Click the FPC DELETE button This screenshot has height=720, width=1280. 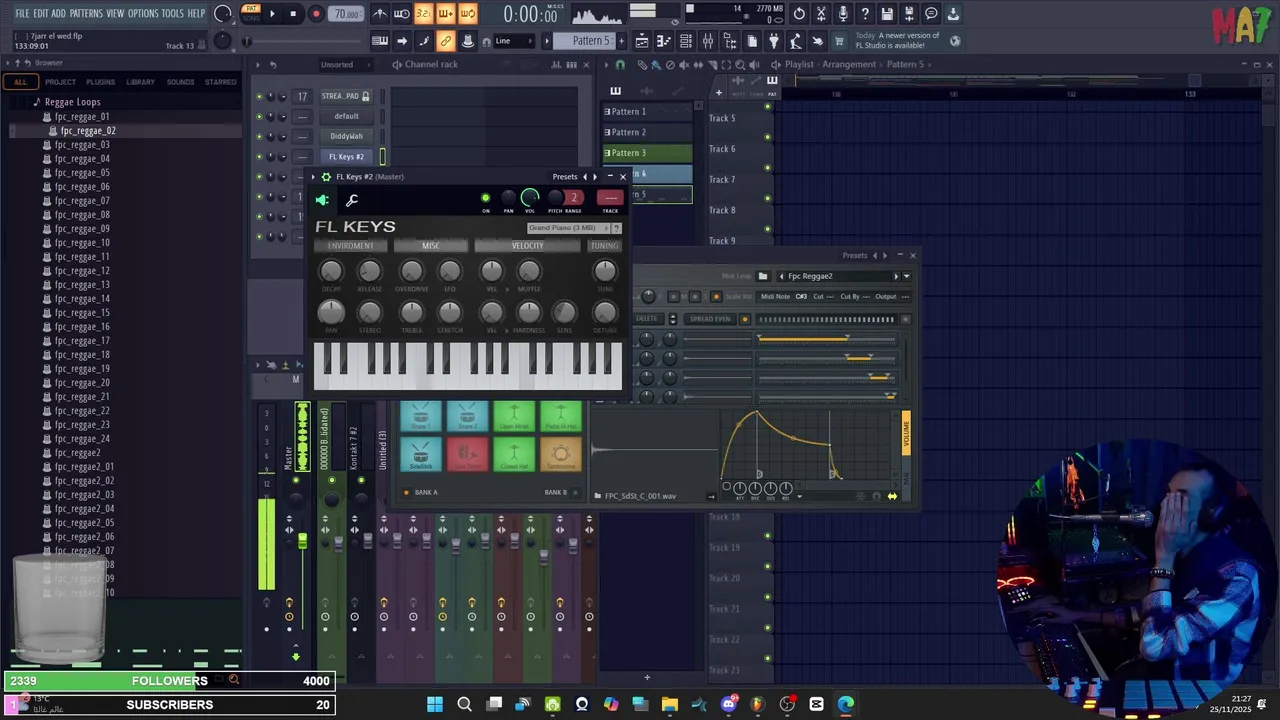click(647, 319)
